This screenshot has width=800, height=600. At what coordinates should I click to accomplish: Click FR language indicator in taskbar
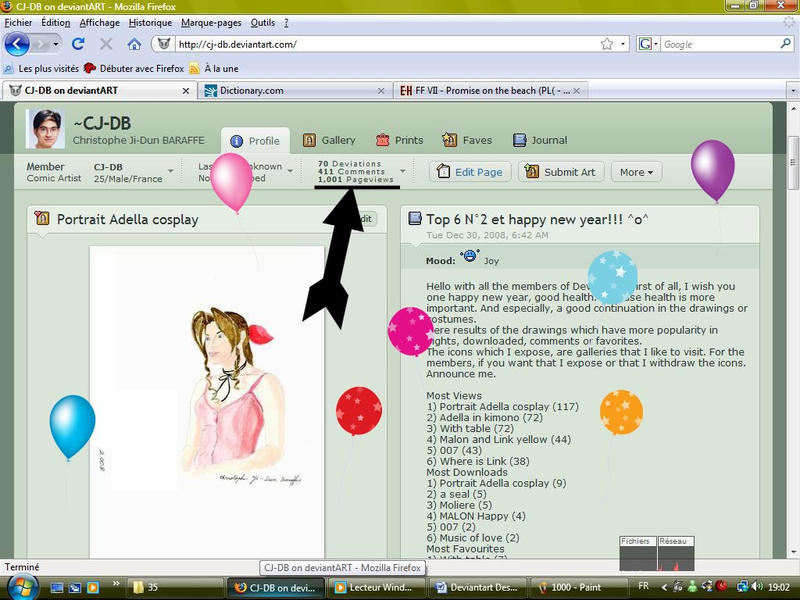tap(644, 586)
